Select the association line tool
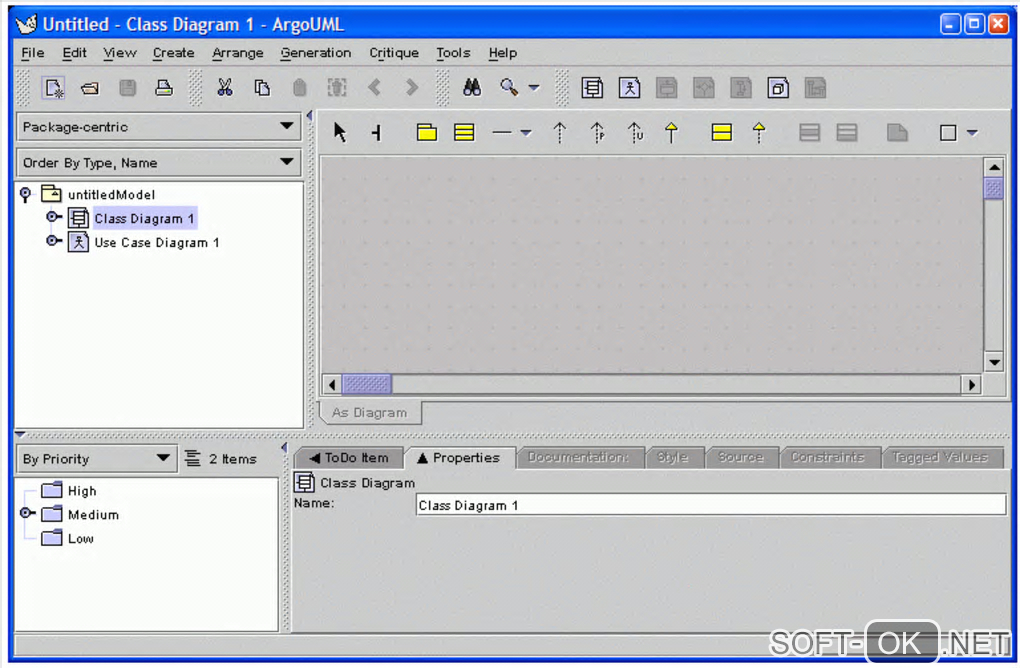 pos(502,133)
